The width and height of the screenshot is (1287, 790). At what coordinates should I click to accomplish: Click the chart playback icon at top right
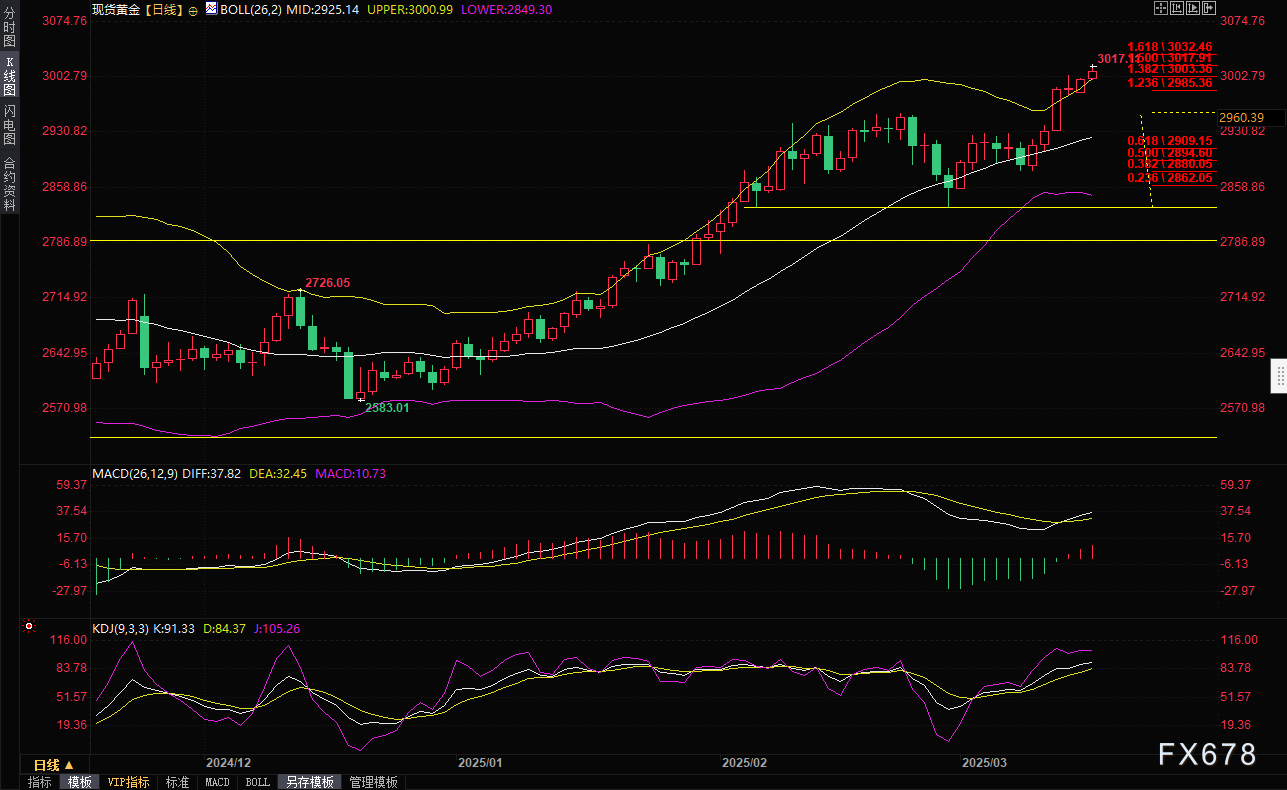click(x=1194, y=9)
